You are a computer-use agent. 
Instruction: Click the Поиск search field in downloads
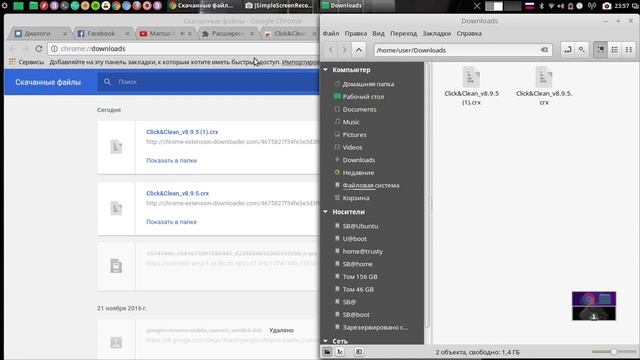click(208, 82)
